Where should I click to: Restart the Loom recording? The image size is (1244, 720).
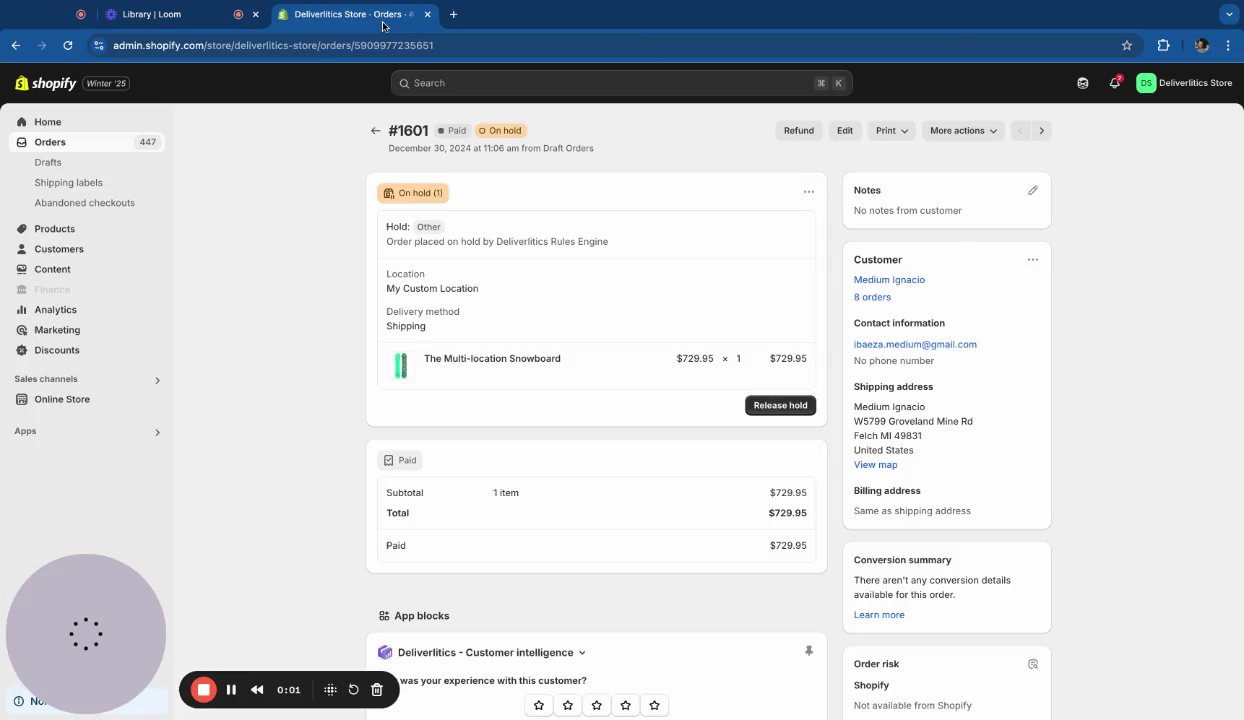pos(353,690)
